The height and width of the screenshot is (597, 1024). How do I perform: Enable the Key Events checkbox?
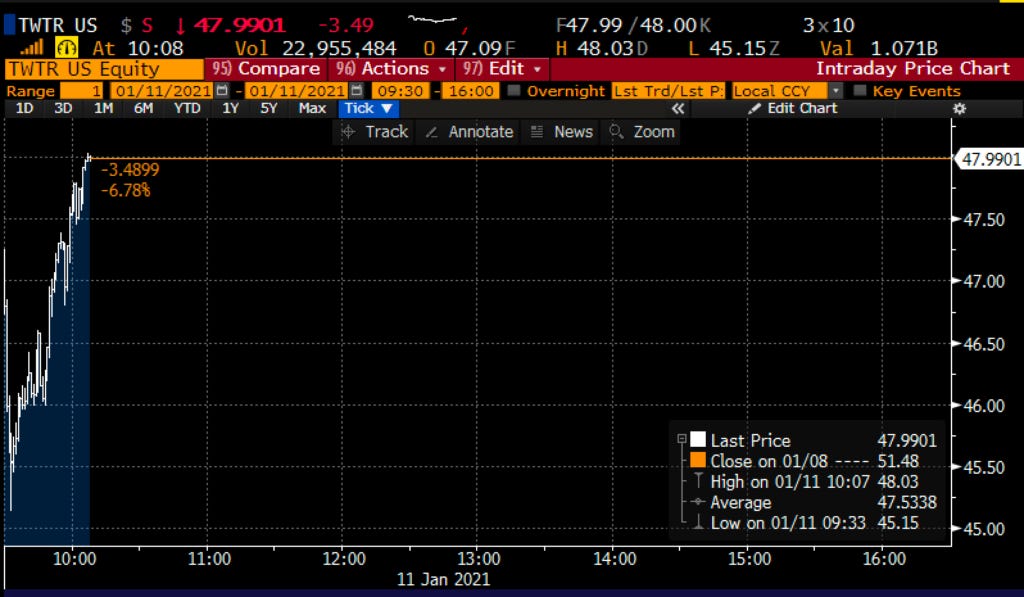859,90
